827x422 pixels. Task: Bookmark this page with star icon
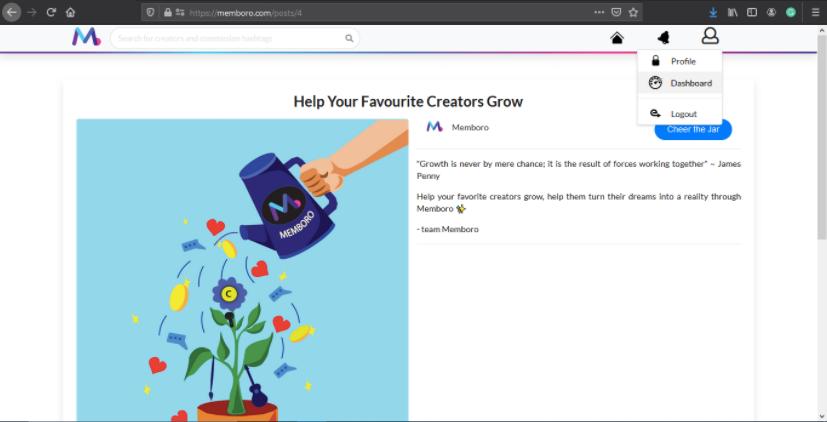pos(633,12)
